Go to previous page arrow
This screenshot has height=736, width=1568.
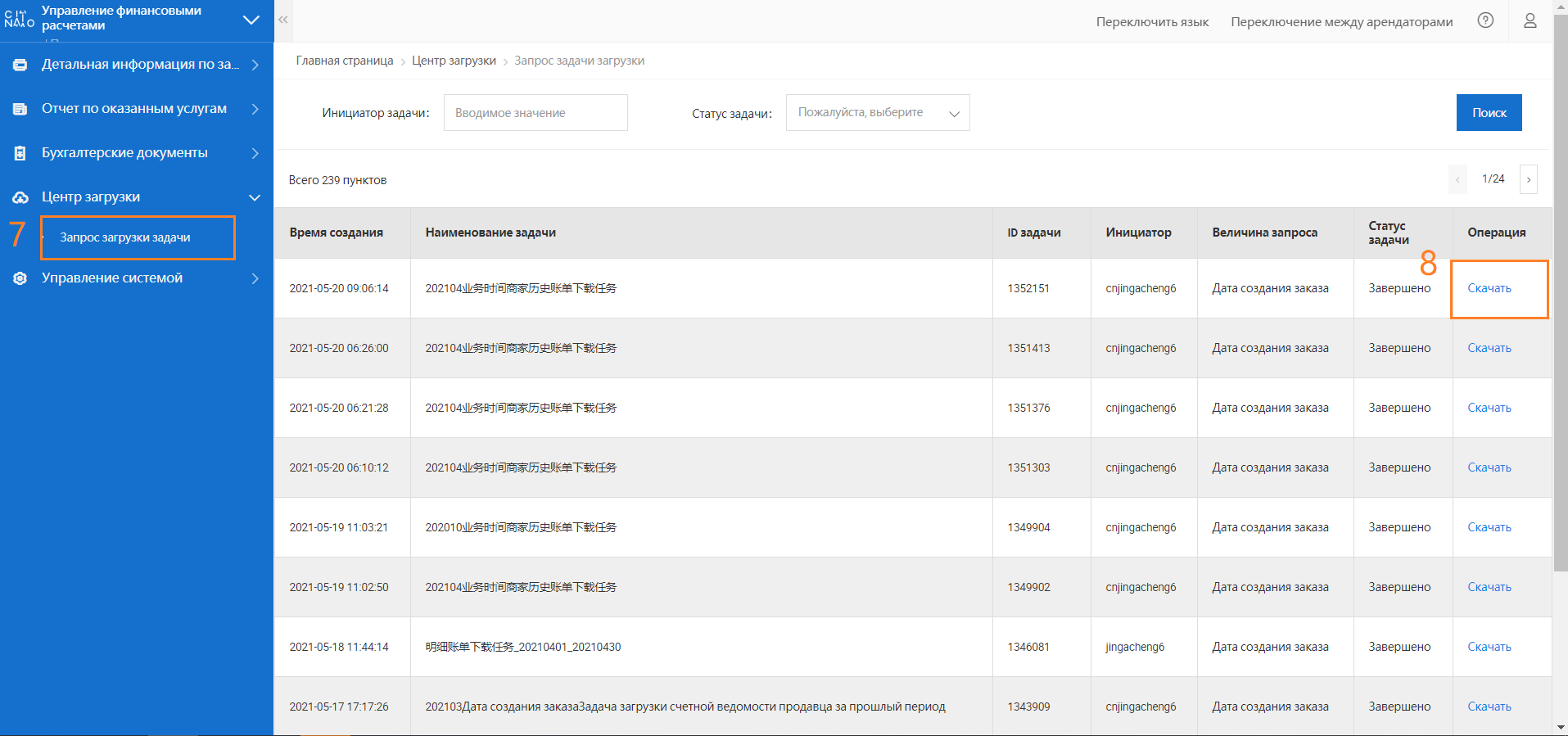(1457, 179)
